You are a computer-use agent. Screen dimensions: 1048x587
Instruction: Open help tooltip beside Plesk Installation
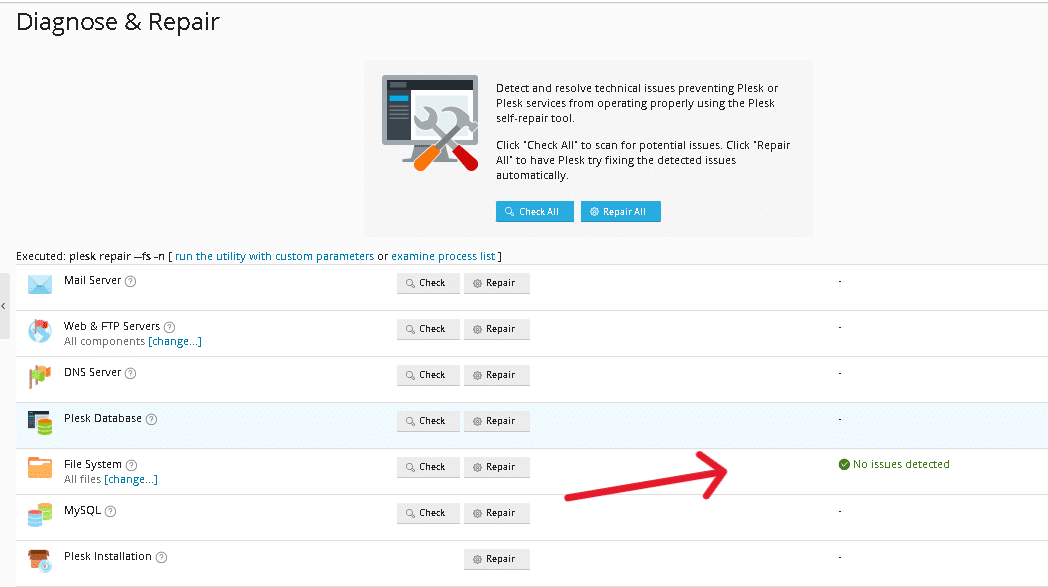point(162,557)
